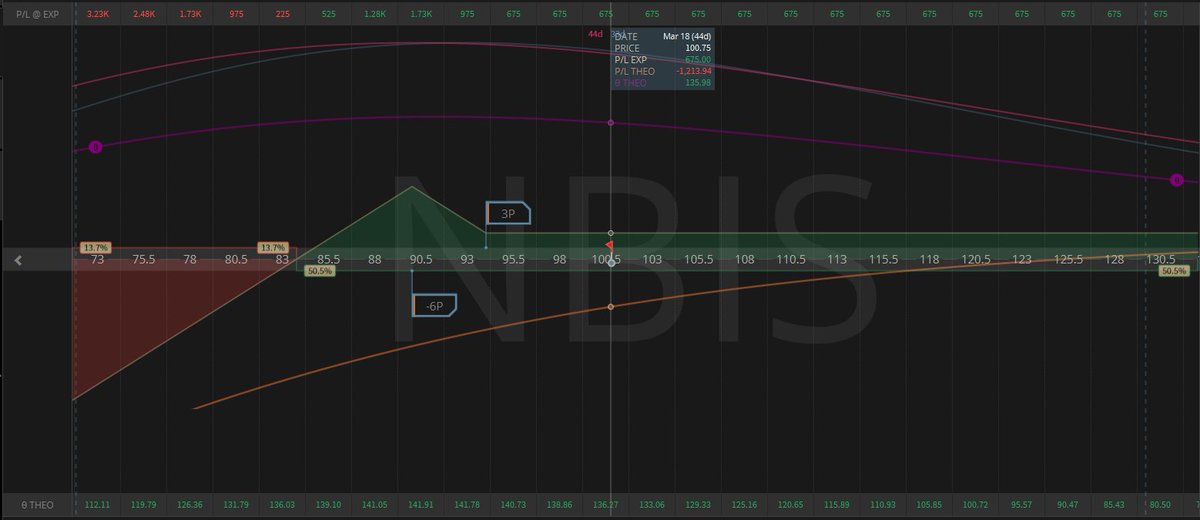
Task: Select the 3P position tag
Action: click(x=508, y=213)
